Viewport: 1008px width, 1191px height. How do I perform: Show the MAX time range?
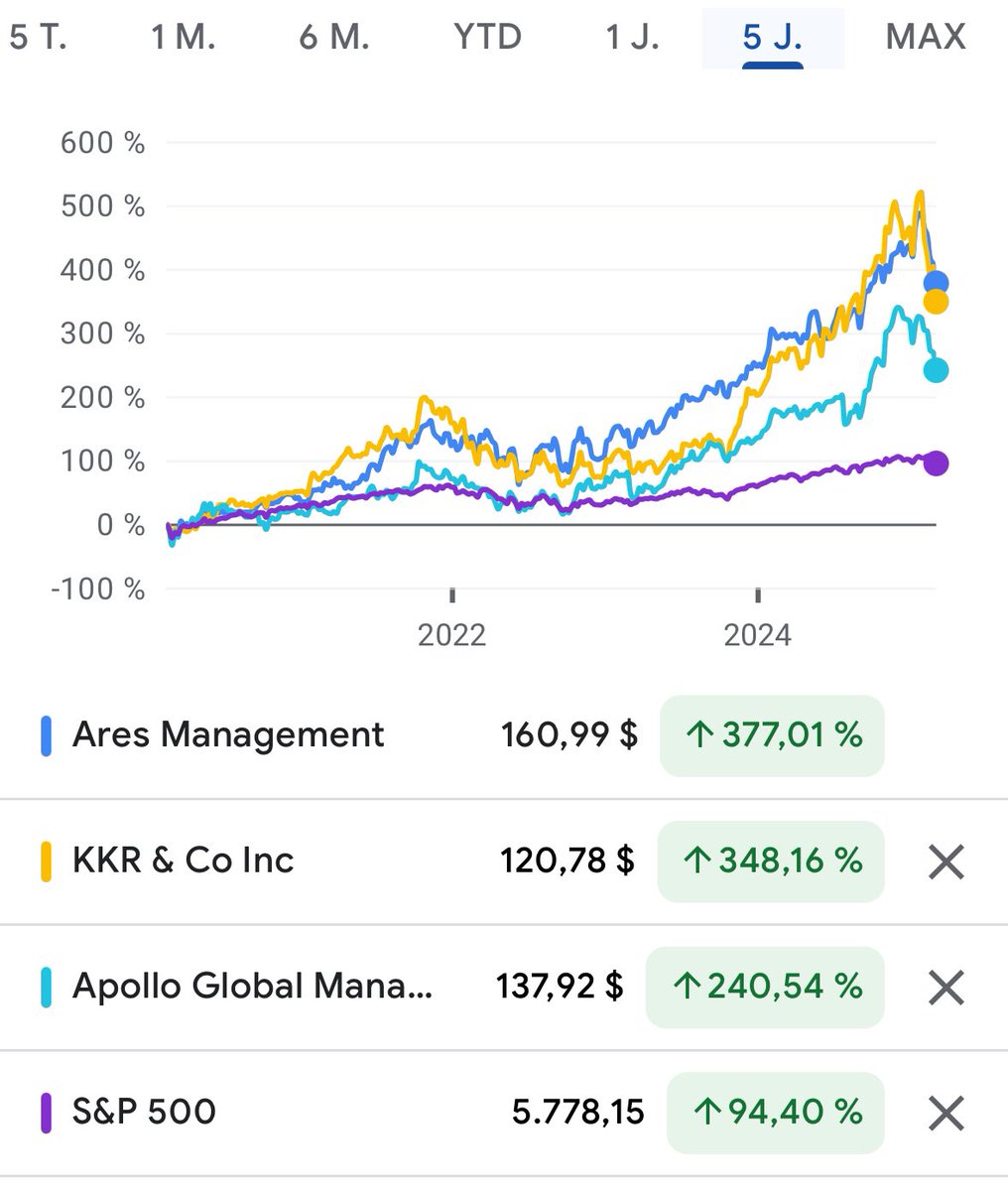(x=926, y=38)
